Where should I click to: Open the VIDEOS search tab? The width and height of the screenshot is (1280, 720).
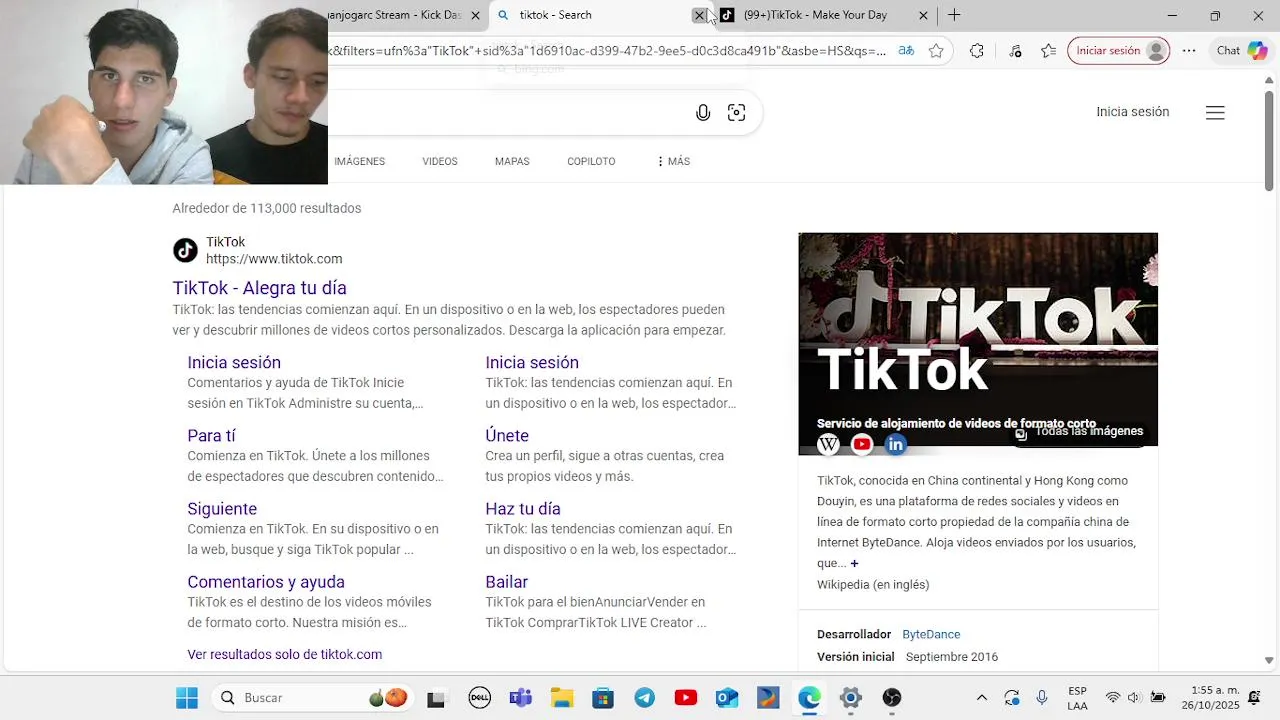click(440, 161)
